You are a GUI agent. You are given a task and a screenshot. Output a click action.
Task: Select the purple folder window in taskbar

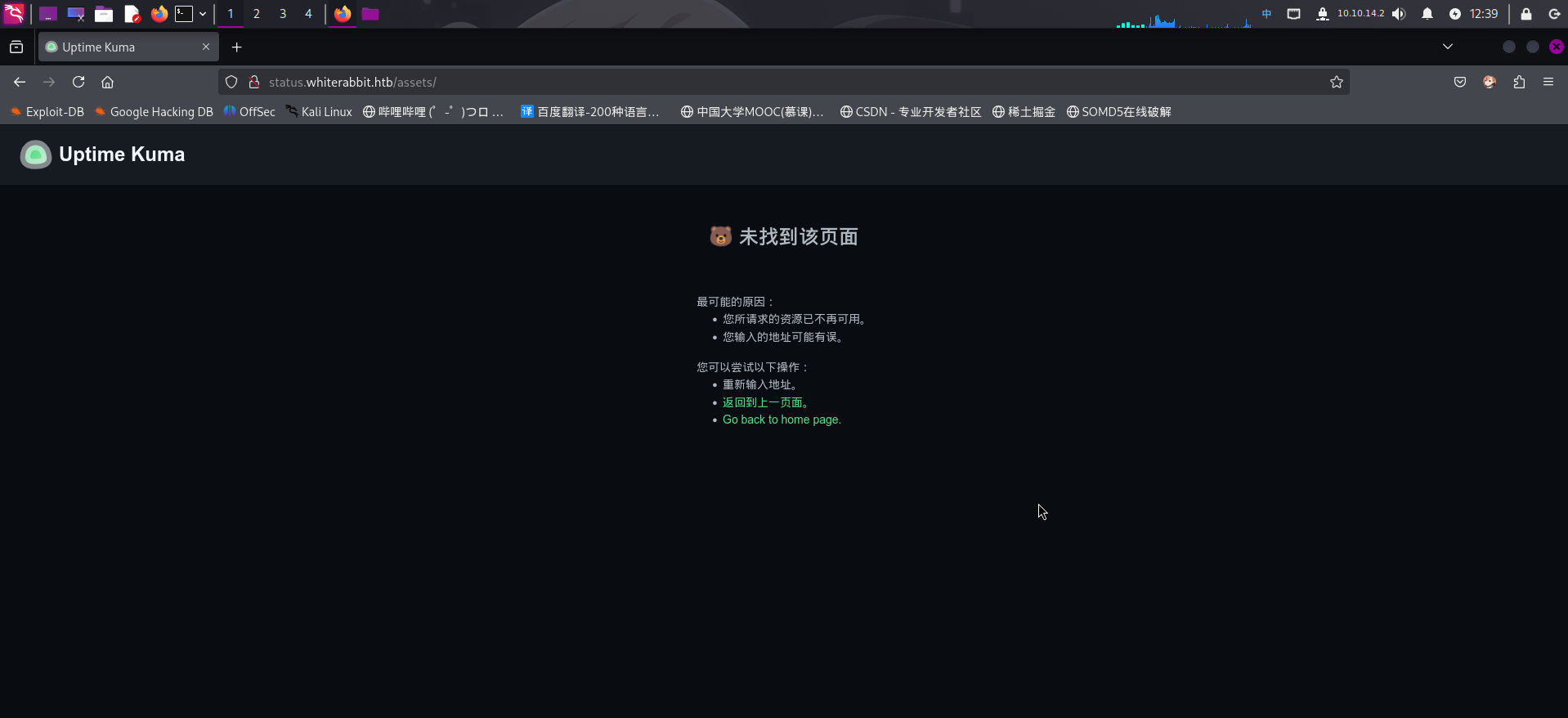click(370, 14)
